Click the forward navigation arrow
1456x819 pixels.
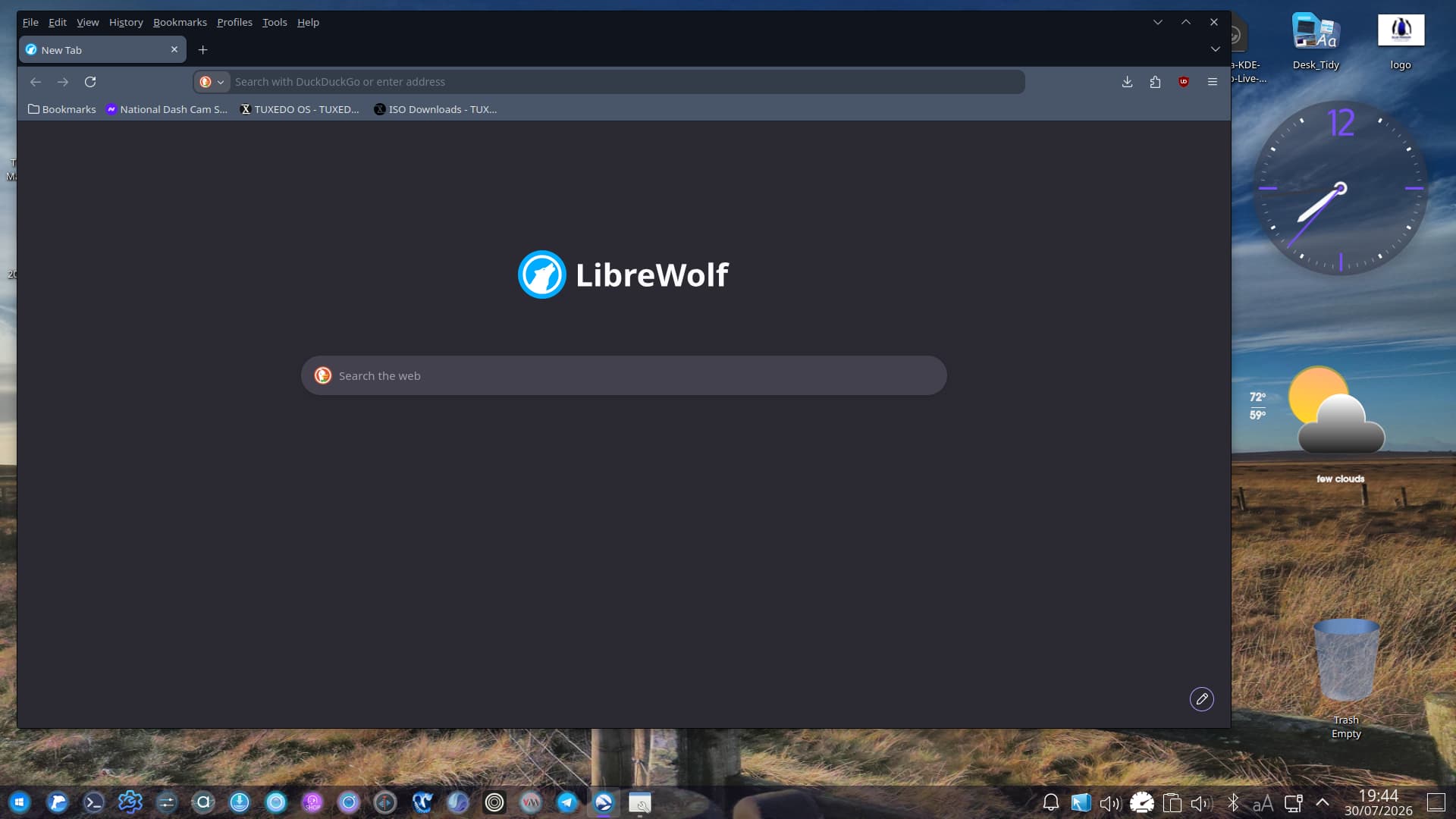click(x=63, y=82)
